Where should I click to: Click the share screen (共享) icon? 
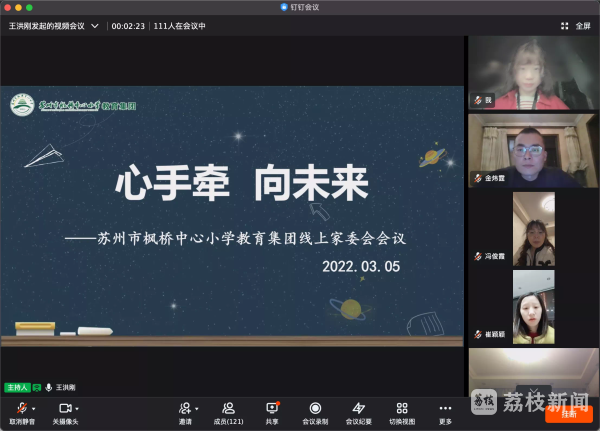[x=272, y=408]
